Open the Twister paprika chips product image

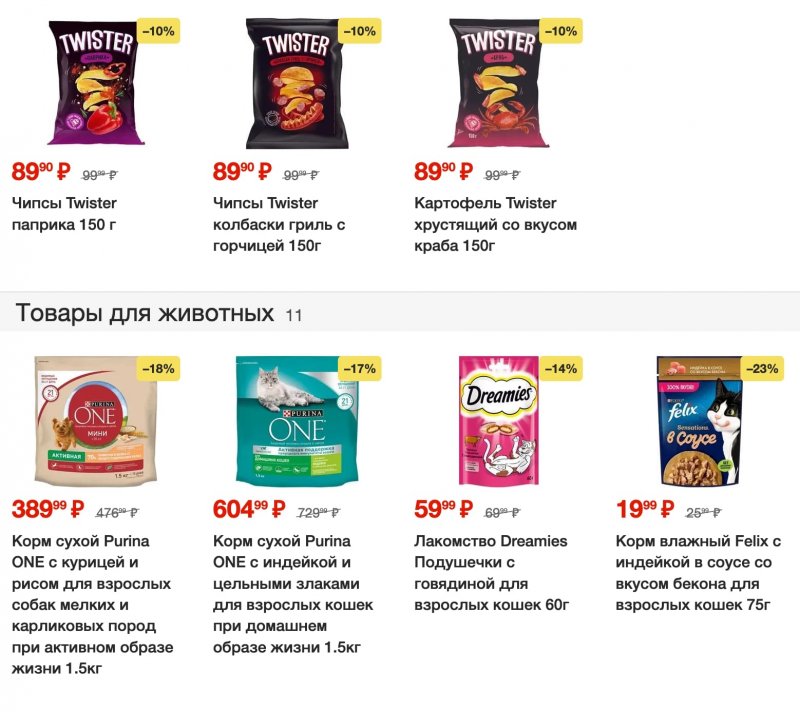coord(96,83)
